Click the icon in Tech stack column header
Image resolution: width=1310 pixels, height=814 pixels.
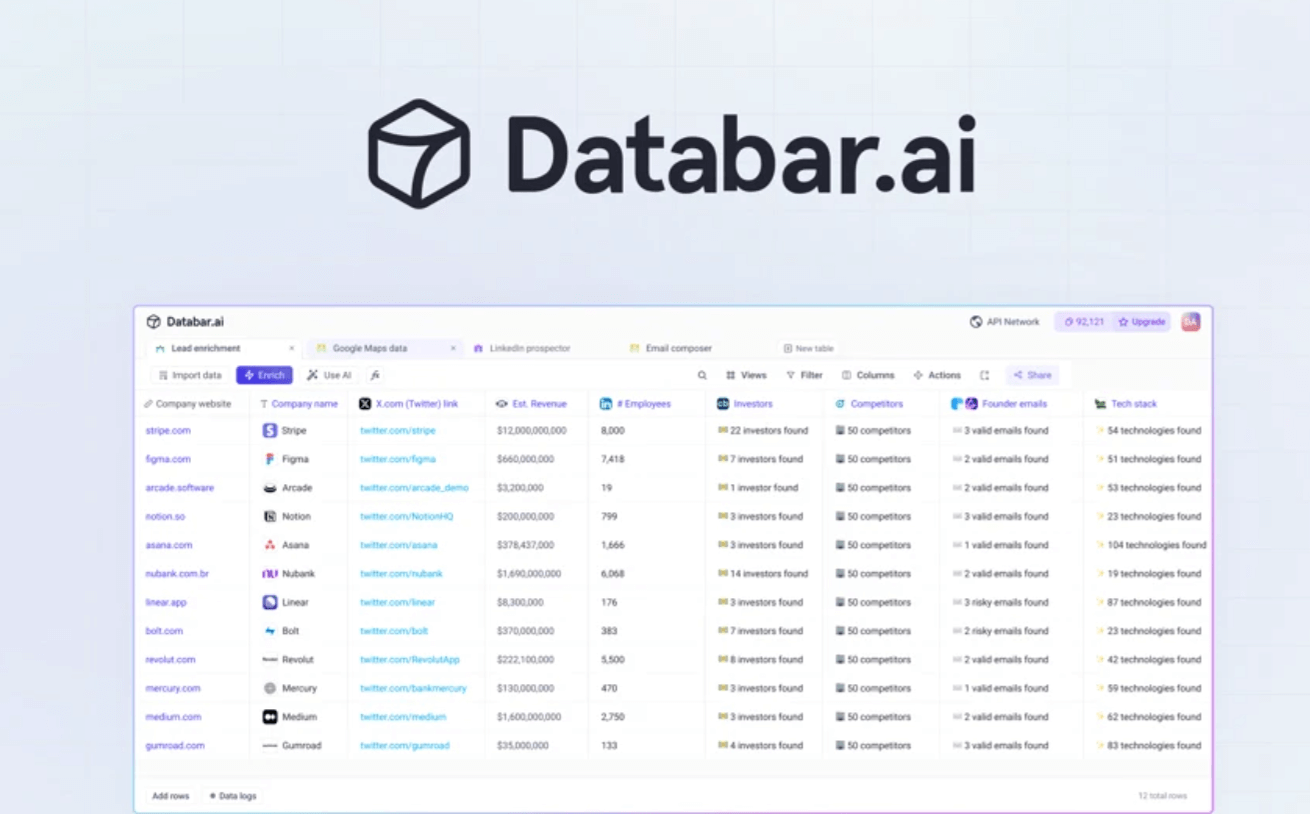[1100, 404]
